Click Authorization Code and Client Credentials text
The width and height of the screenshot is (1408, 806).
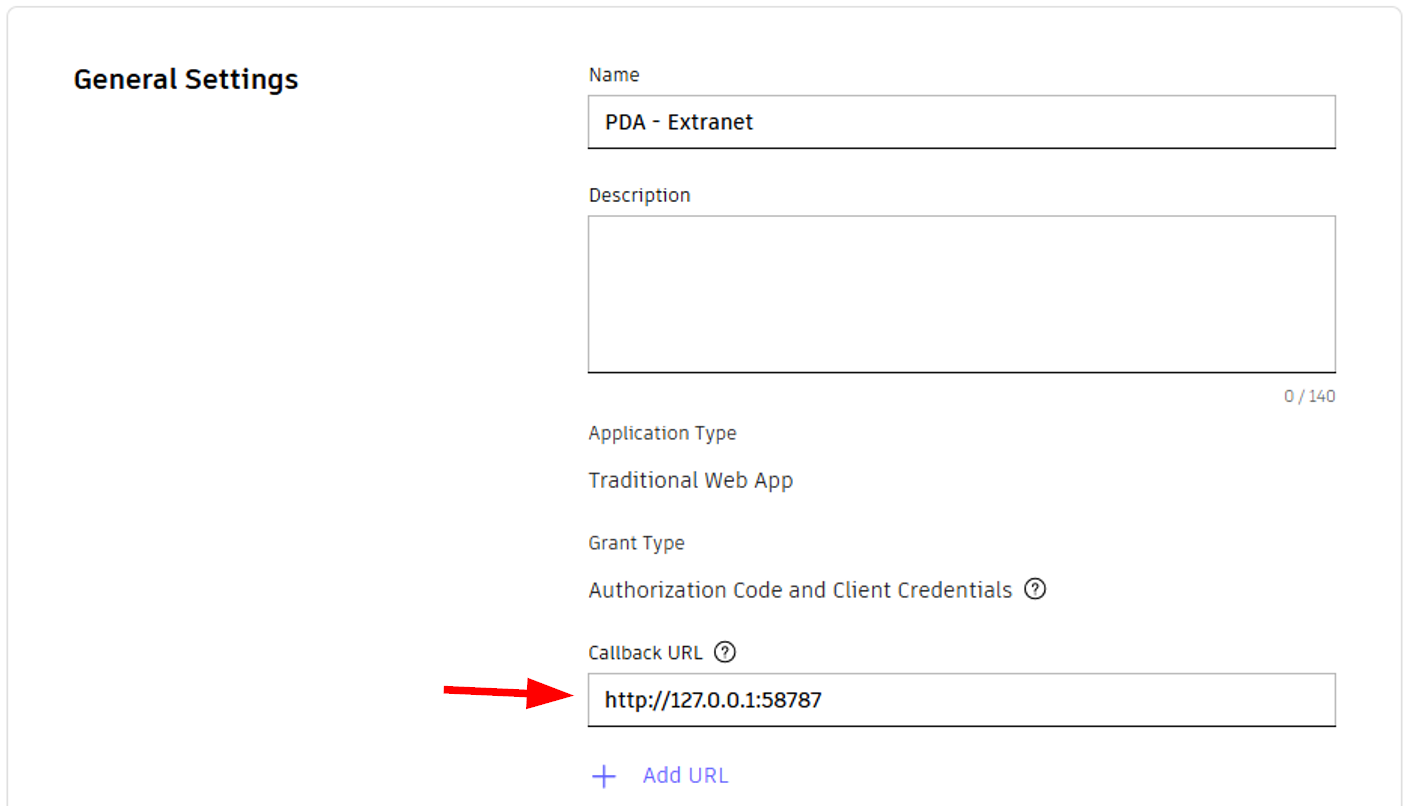click(800, 590)
